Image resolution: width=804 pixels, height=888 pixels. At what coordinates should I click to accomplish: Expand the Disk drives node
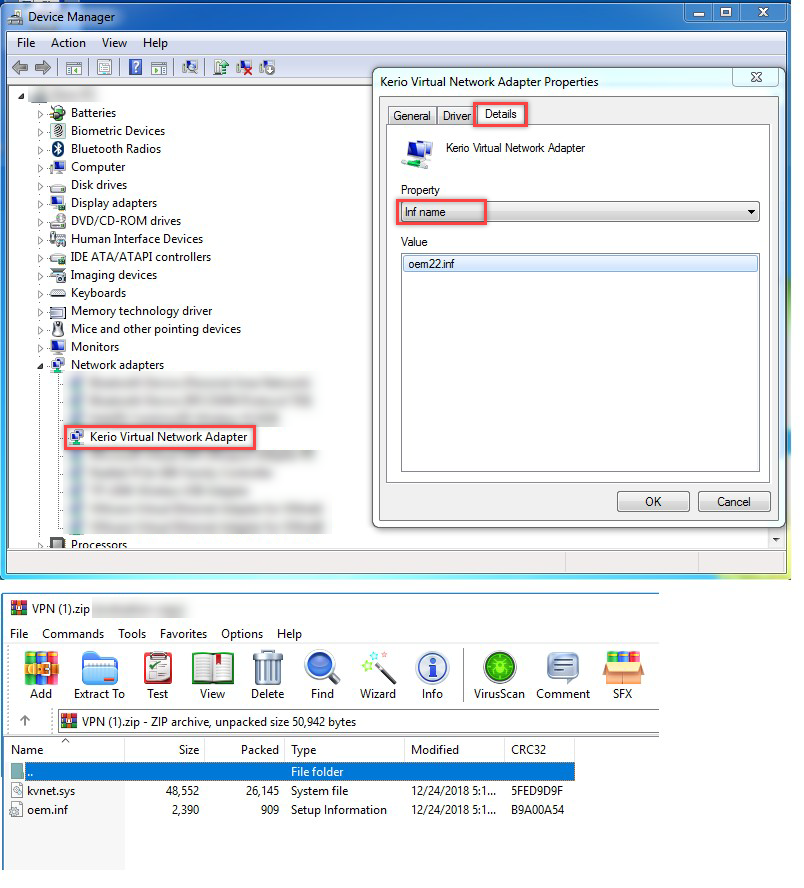[x=40, y=186]
